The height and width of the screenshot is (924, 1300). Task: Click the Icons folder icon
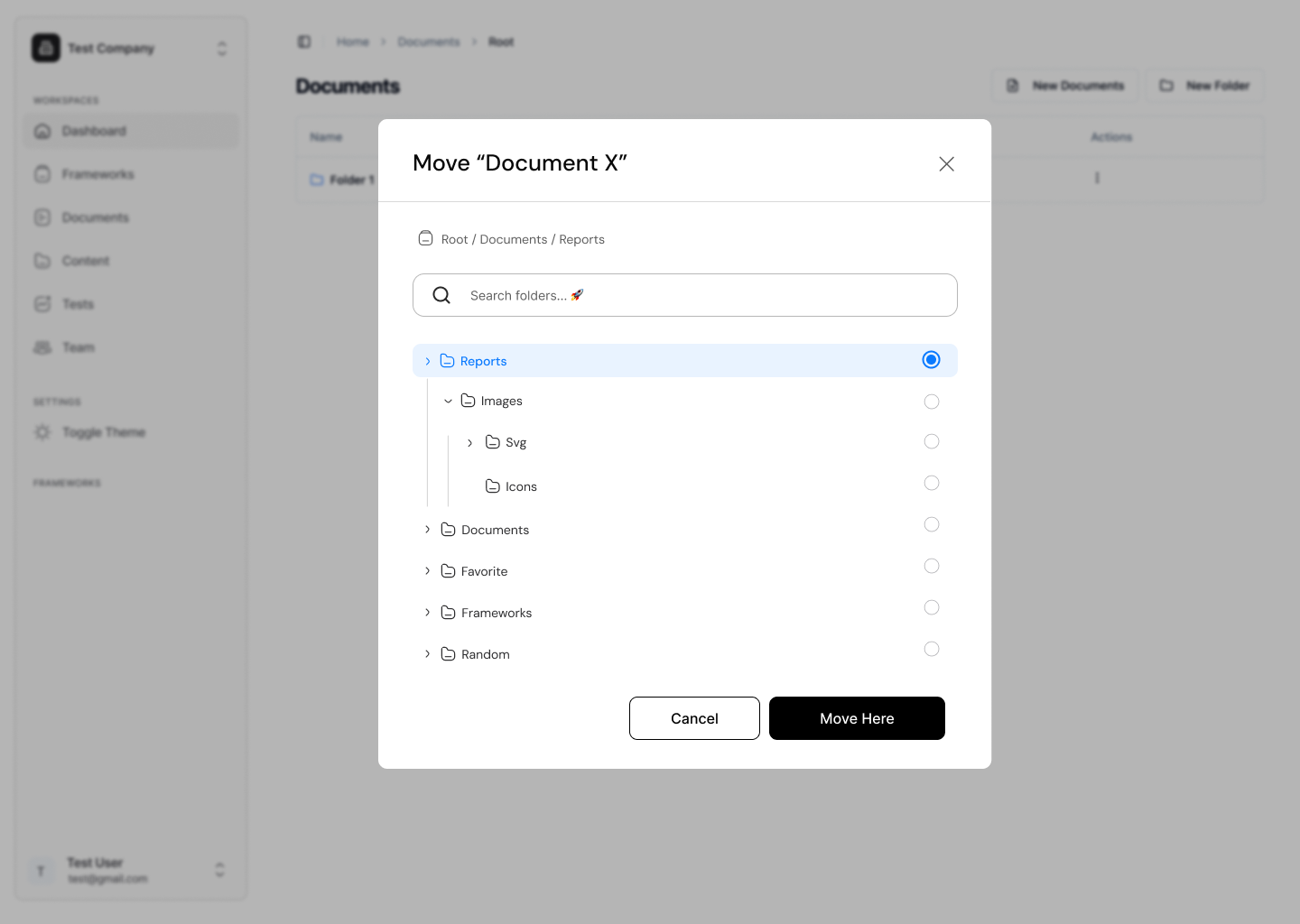(492, 486)
